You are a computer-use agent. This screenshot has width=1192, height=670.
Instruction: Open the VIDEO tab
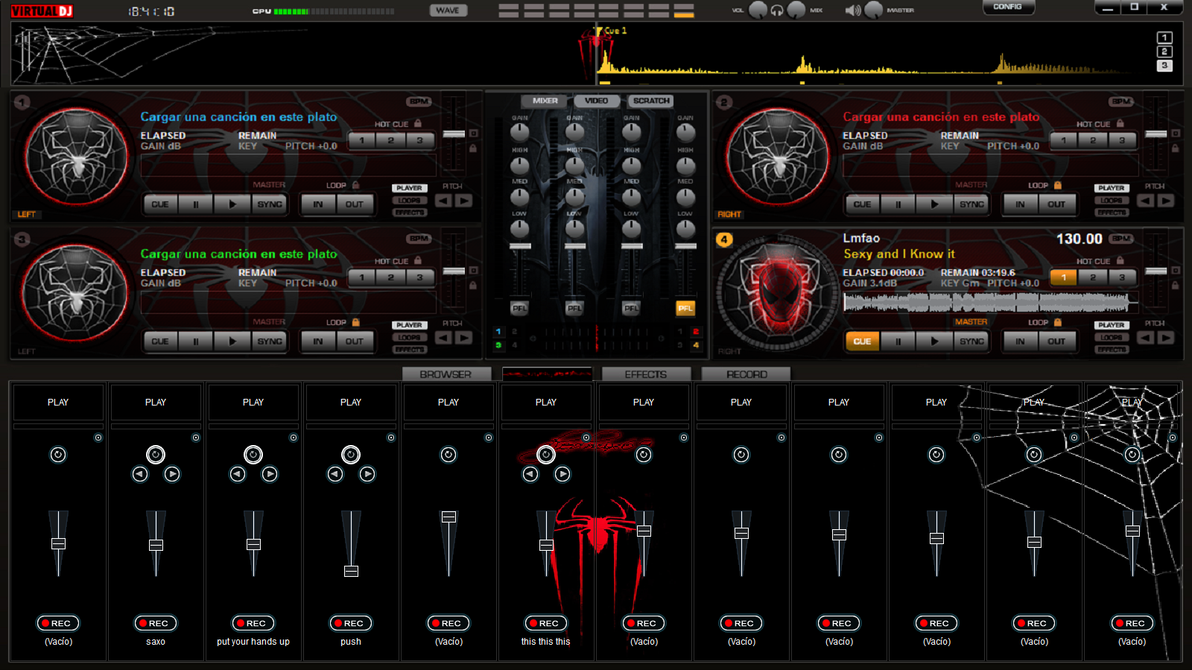click(x=596, y=100)
